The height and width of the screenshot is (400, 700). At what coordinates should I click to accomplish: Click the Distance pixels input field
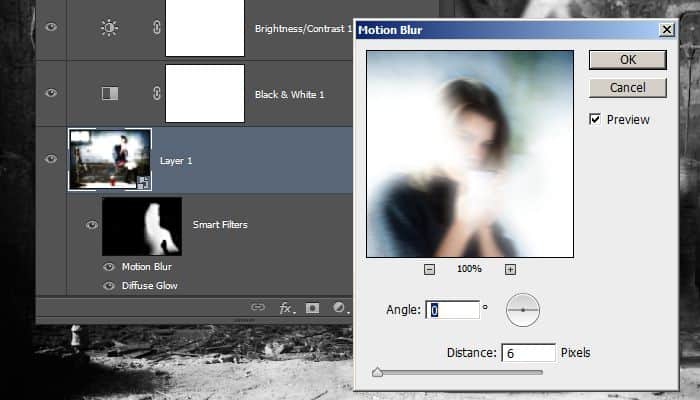tap(529, 353)
